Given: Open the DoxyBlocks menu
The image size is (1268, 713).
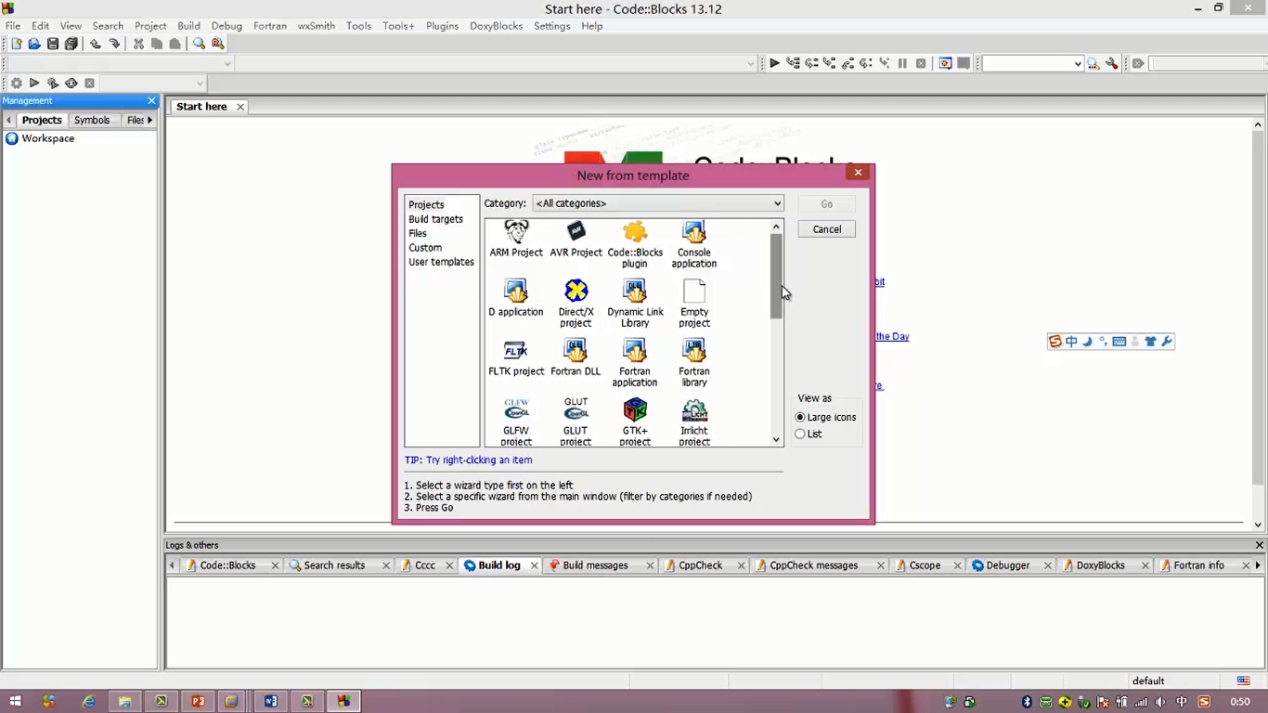Looking at the screenshot, I should (x=496, y=26).
